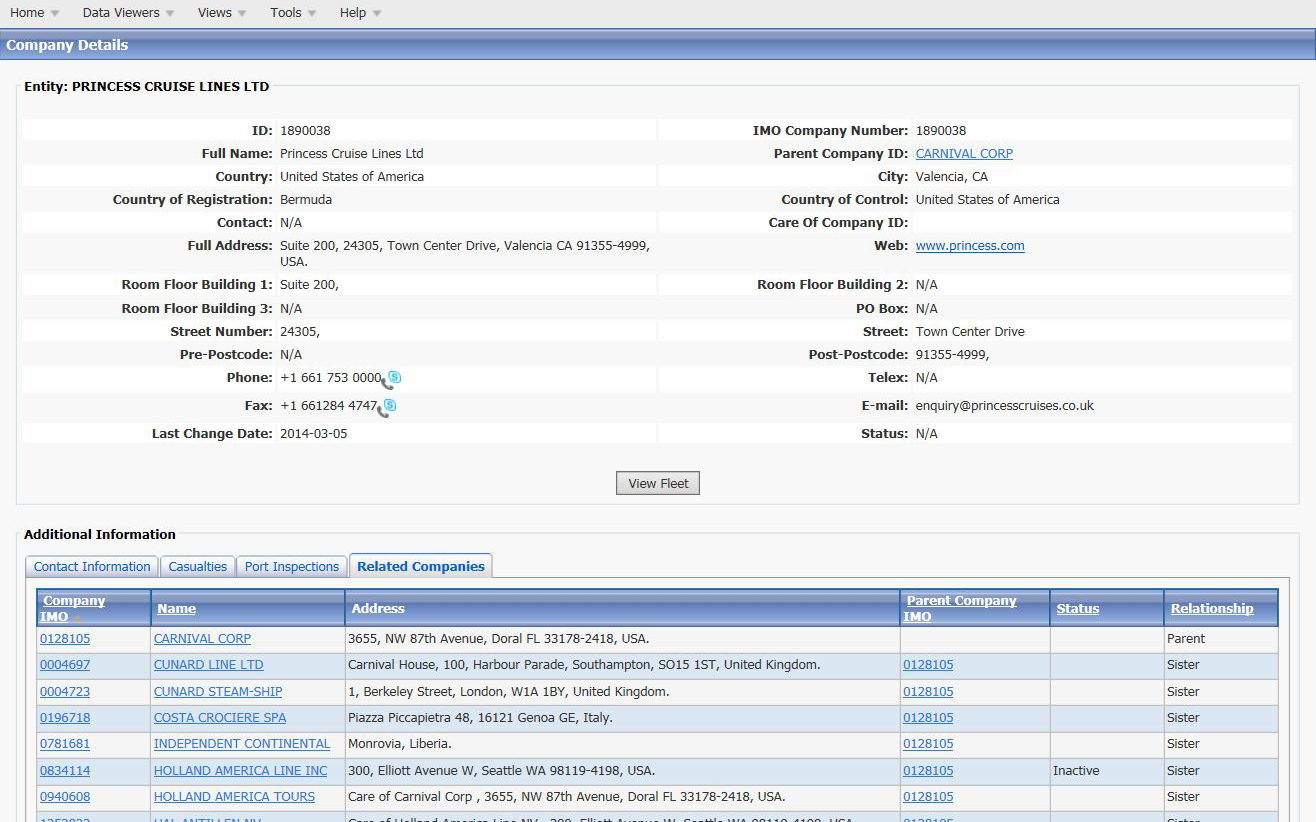The width and height of the screenshot is (1316, 822).
Task: Open the INDEPENDENT CONTINENTAL company link
Action: [x=242, y=744]
